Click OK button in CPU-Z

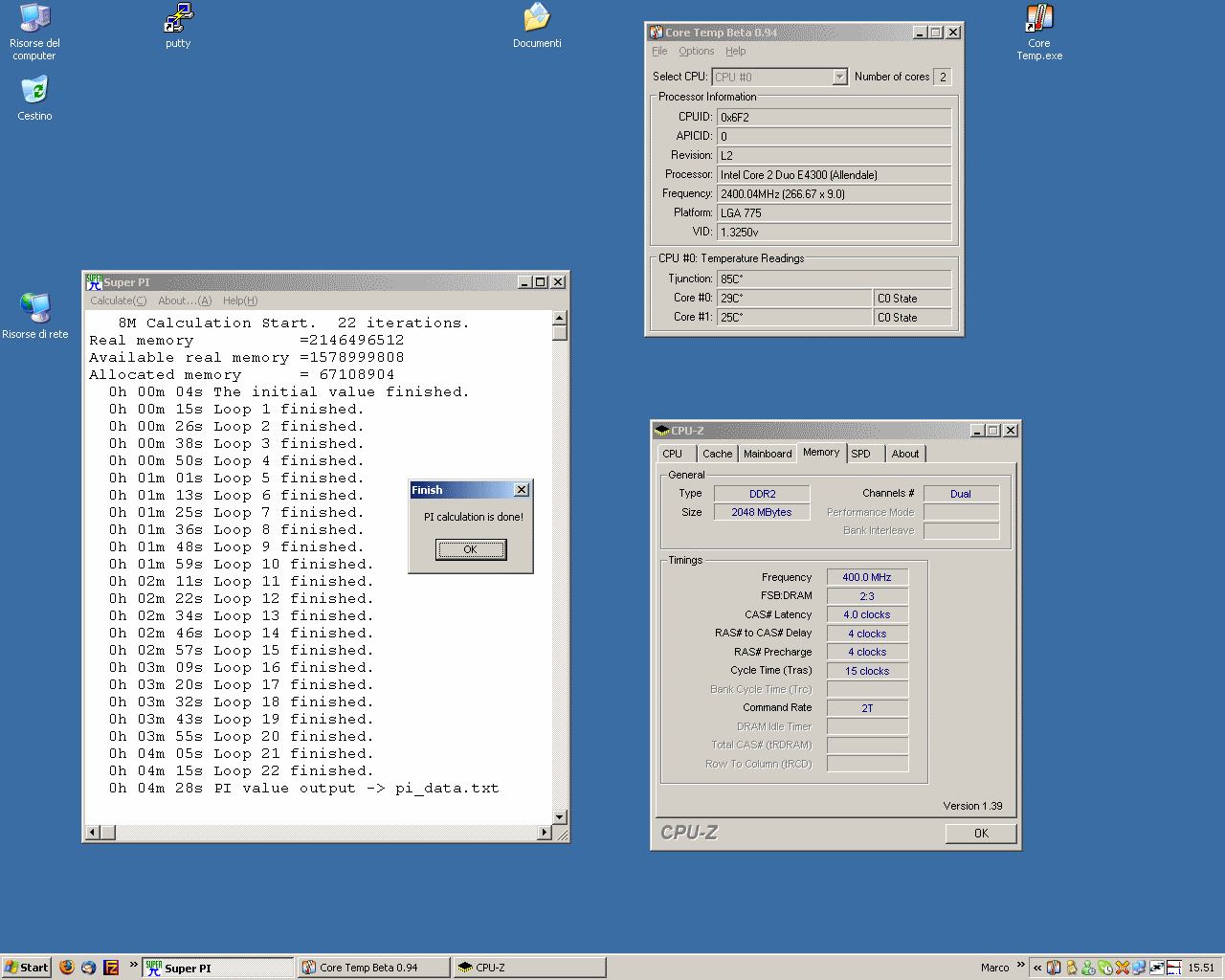click(981, 834)
